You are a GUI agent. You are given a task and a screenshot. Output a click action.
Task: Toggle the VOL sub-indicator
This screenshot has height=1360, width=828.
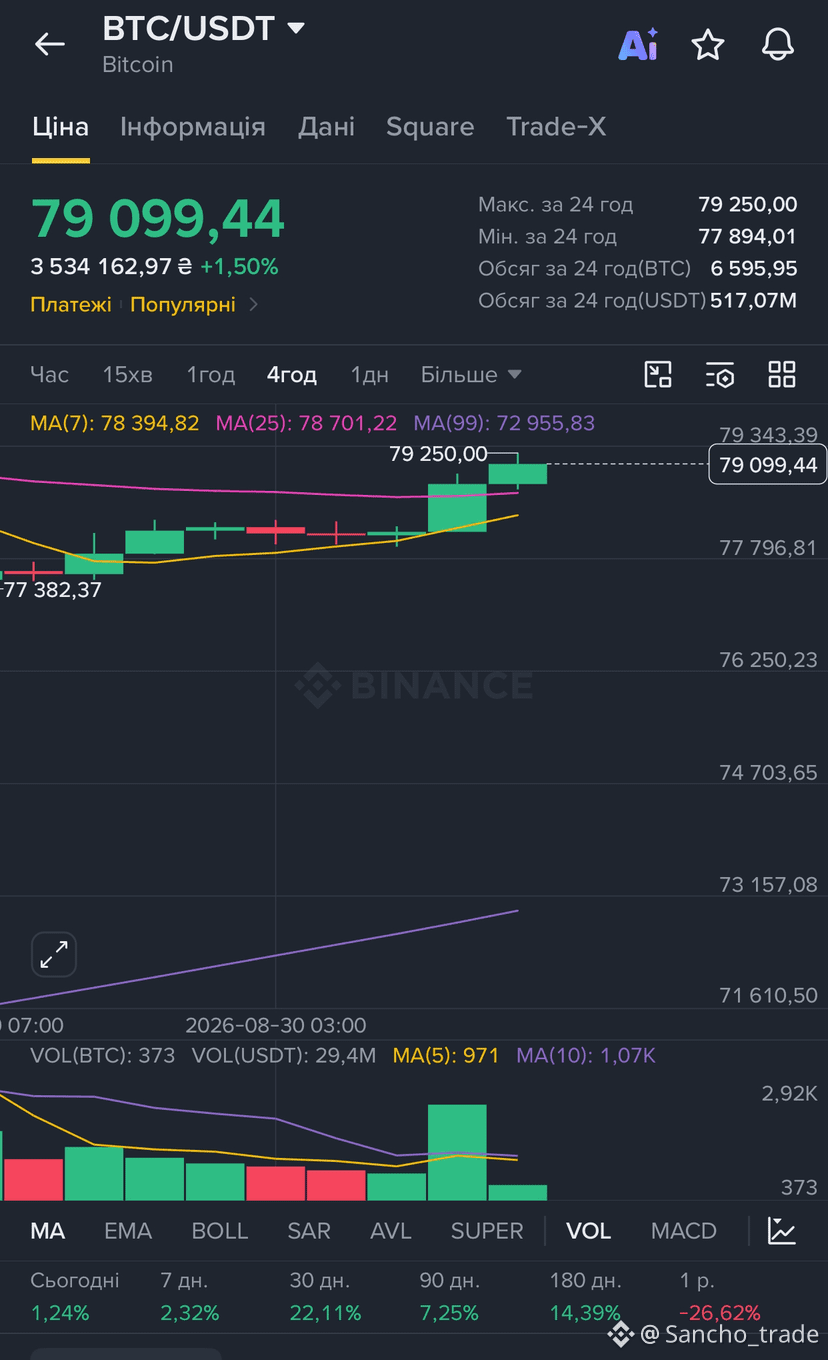tap(589, 1231)
